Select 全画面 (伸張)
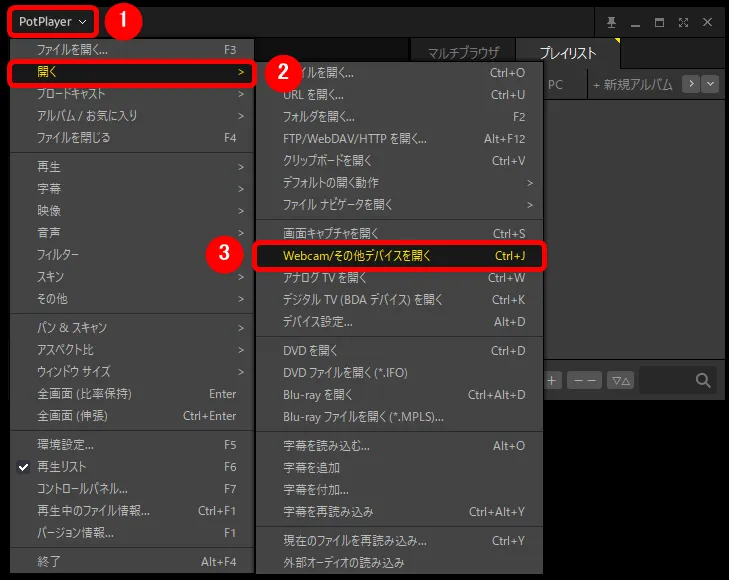Screen dimensions: 729x580 (x=132, y=415)
